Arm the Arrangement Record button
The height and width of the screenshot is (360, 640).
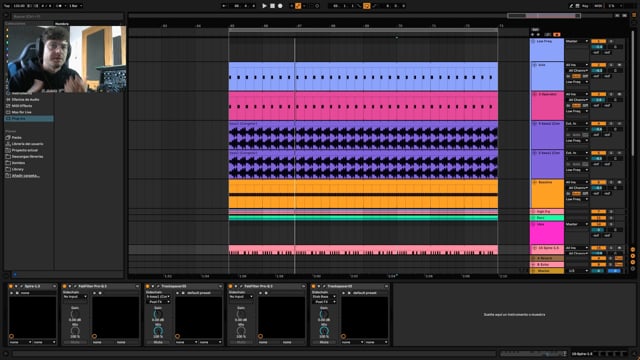(x=280, y=6)
